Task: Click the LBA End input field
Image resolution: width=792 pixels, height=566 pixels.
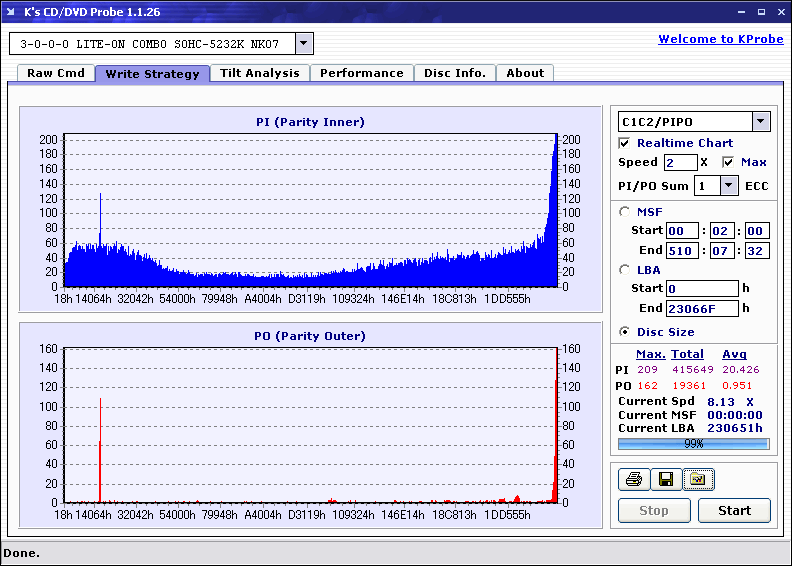Action: pyautogui.click(x=702, y=309)
